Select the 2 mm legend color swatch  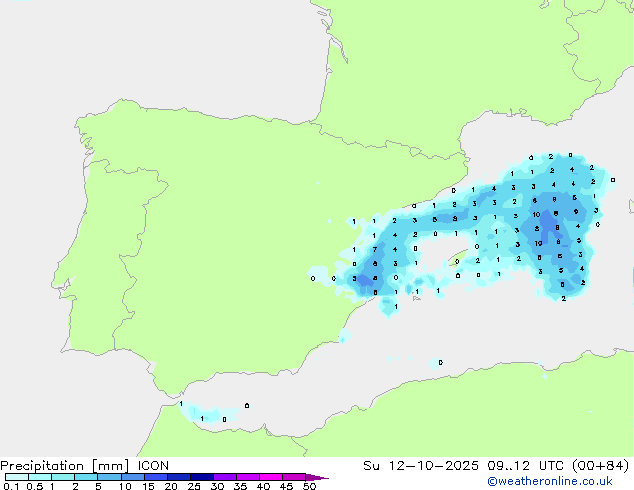(x=86, y=477)
